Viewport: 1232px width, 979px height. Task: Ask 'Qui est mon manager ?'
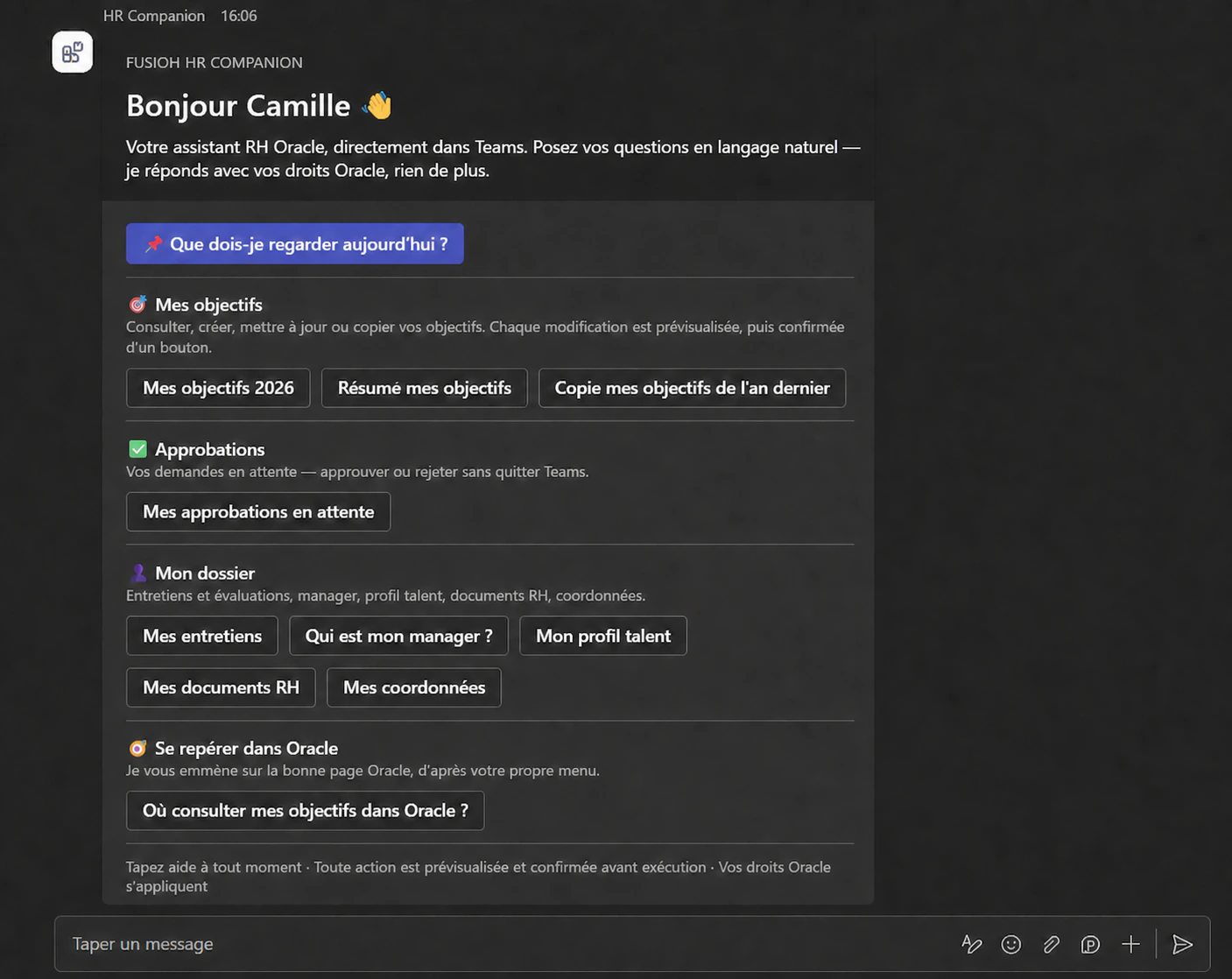click(x=398, y=636)
